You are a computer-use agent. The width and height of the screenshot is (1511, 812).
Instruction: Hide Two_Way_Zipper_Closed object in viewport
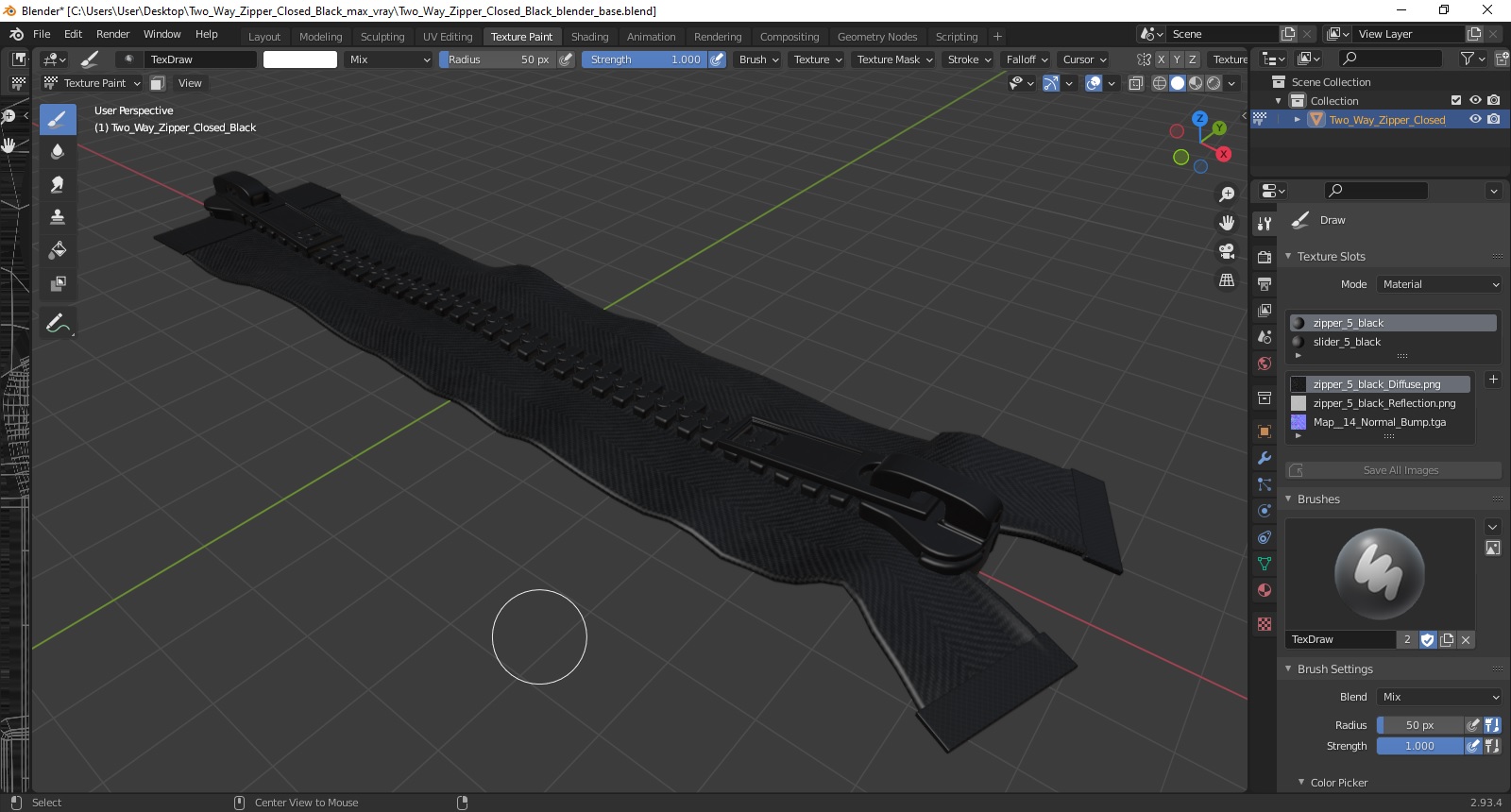pos(1475,119)
